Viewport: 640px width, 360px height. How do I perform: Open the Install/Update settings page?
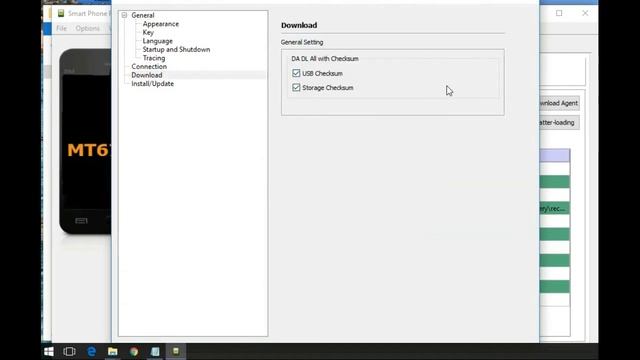(153, 84)
